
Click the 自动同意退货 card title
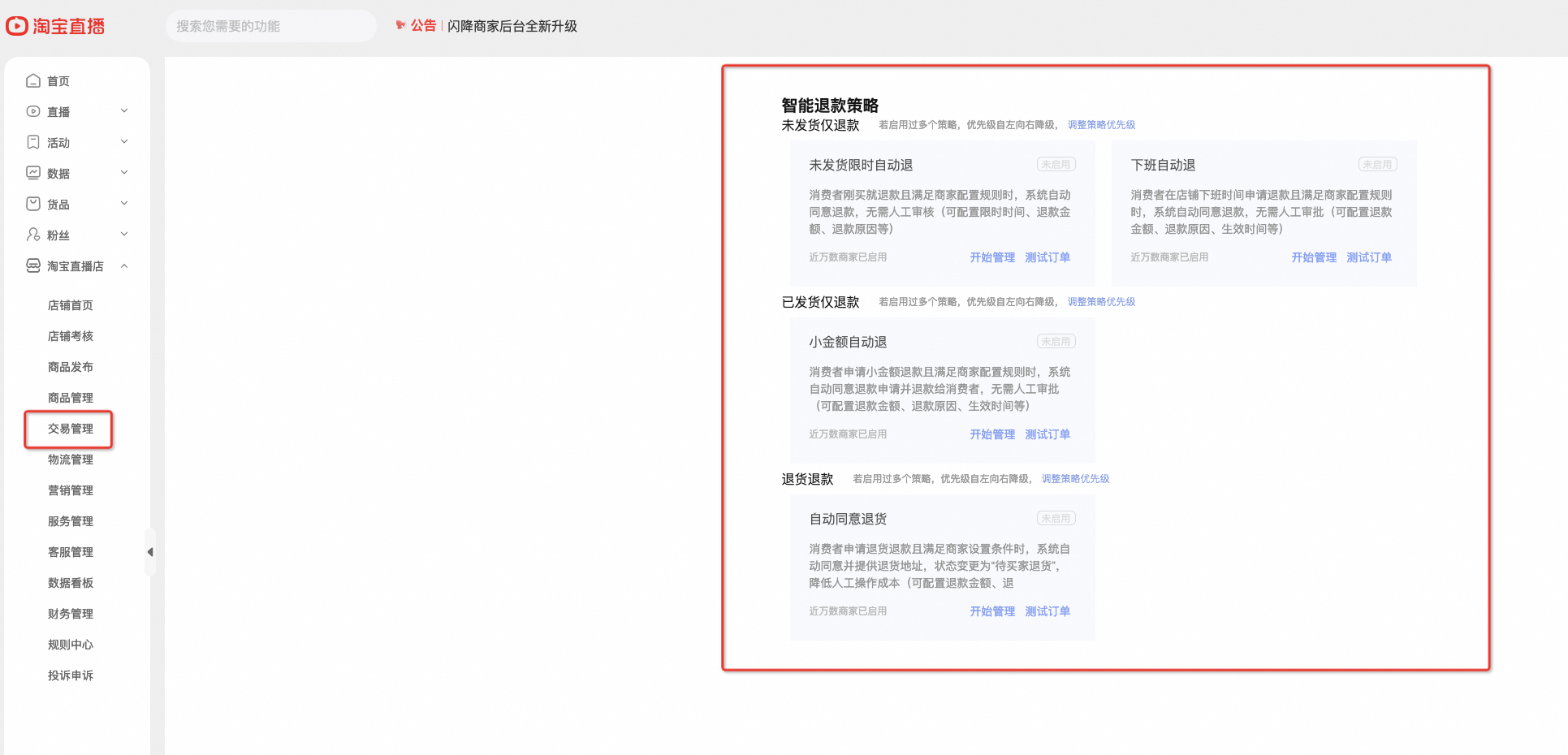(x=848, y=519)
